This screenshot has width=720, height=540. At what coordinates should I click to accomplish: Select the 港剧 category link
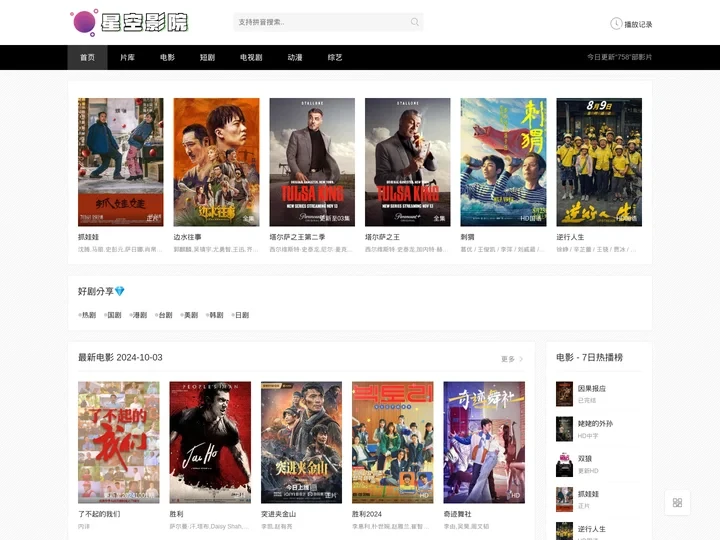tap(138, 315)
